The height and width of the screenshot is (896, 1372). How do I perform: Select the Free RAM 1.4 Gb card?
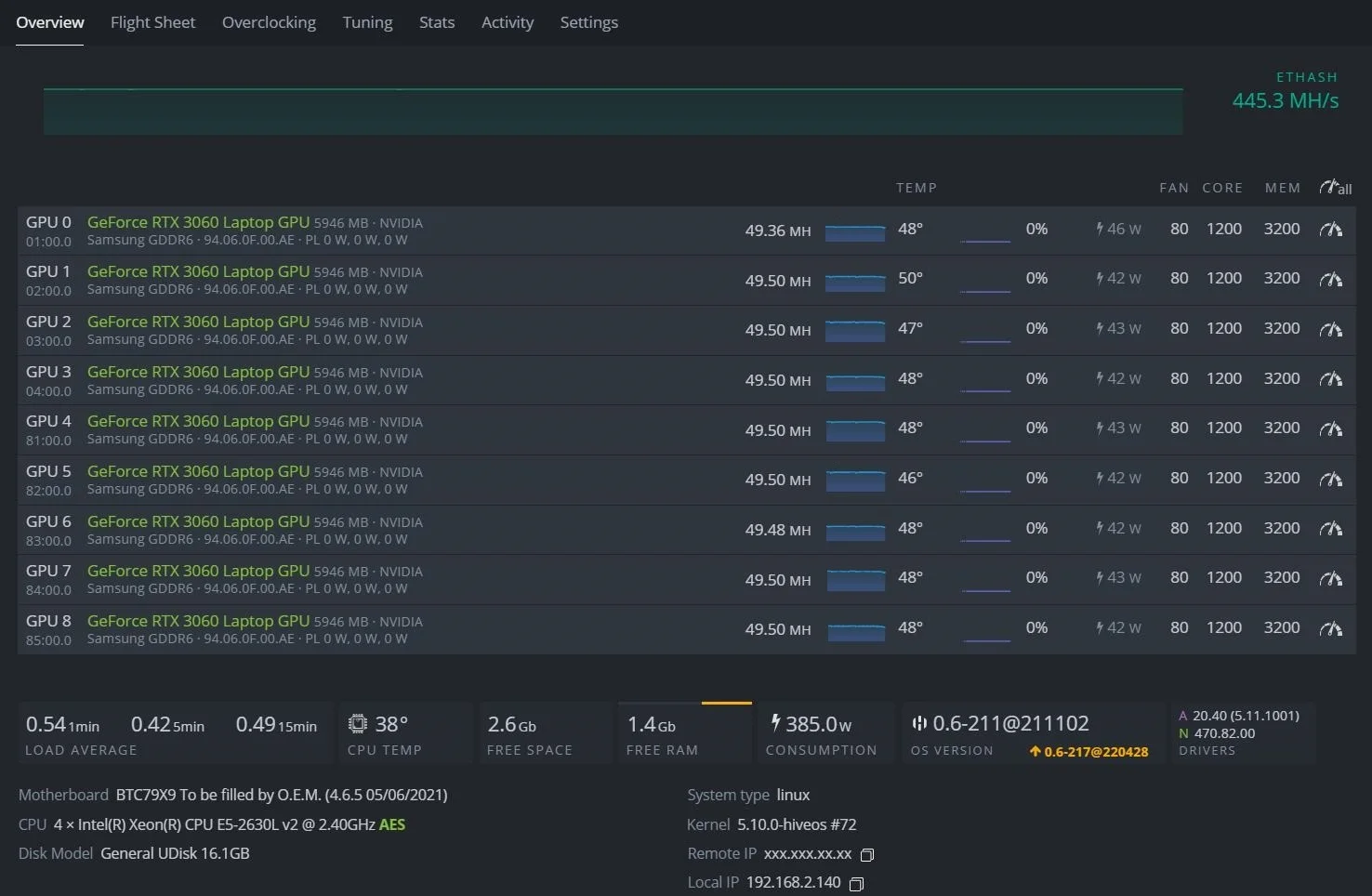685,733
